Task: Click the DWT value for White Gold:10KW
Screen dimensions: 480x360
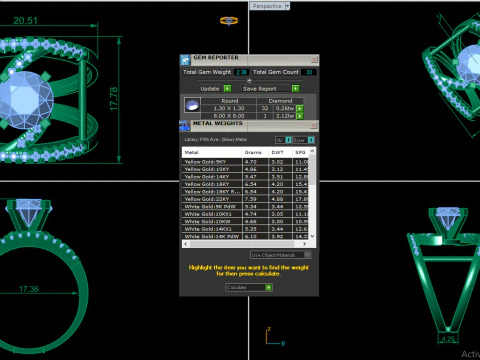Action: click(280, 222)
